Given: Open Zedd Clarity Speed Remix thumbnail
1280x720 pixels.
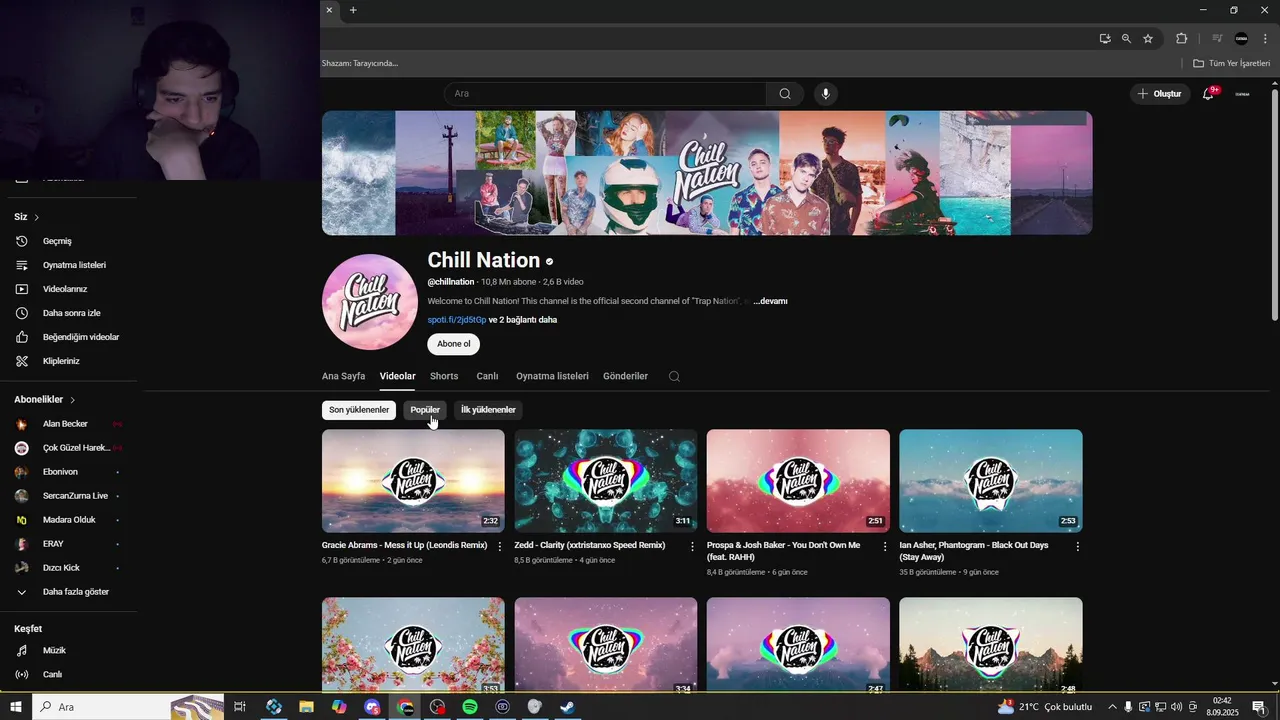Looking at the screenshot, I should point(606,481).
